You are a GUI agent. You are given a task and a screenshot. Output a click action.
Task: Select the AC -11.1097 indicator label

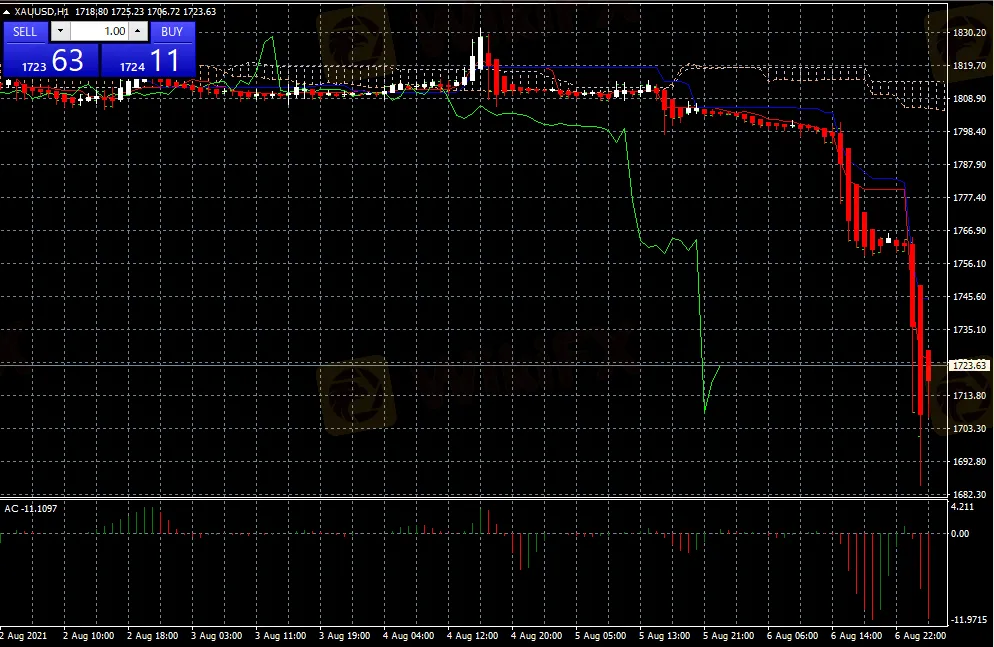(x=31, y=509)
